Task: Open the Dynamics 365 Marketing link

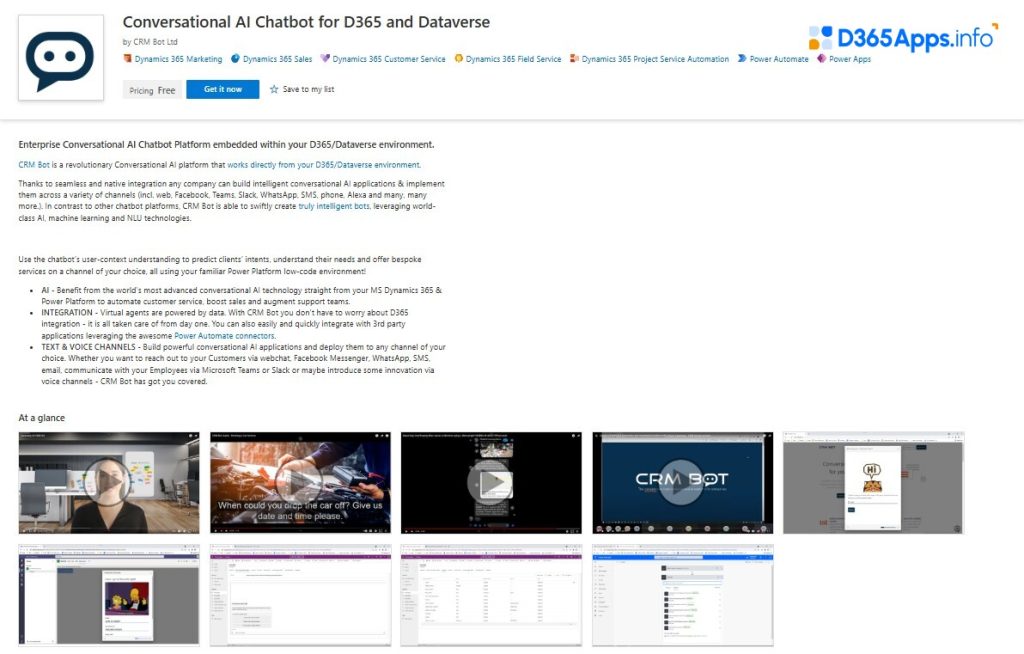Action: (x=178, y=59)
